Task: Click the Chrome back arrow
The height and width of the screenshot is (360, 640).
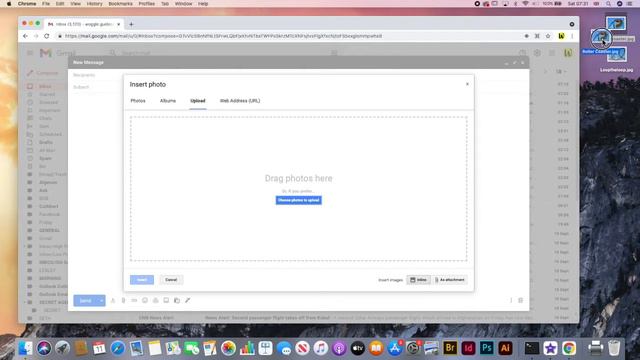Action: pos(25,36)
